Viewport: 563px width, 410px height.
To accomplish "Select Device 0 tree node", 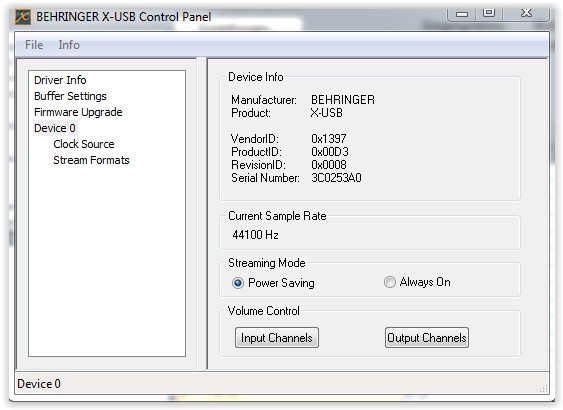I will [x=55, y=128].
